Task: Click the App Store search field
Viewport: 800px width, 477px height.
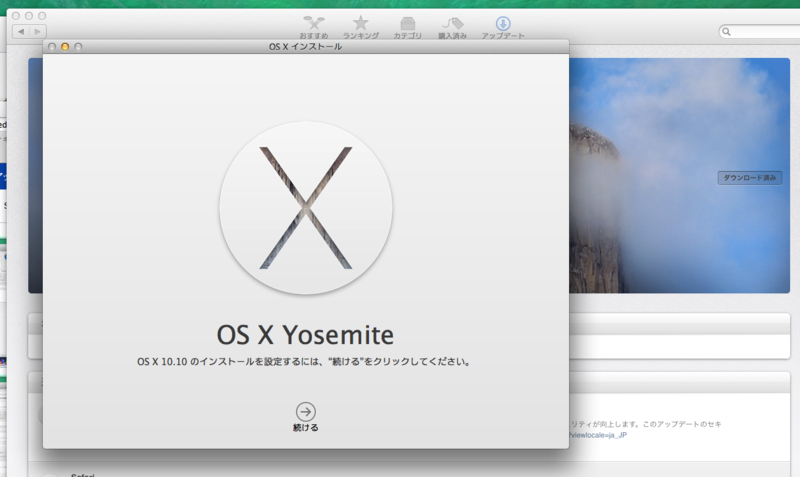Action: click(x=759, y=32)
